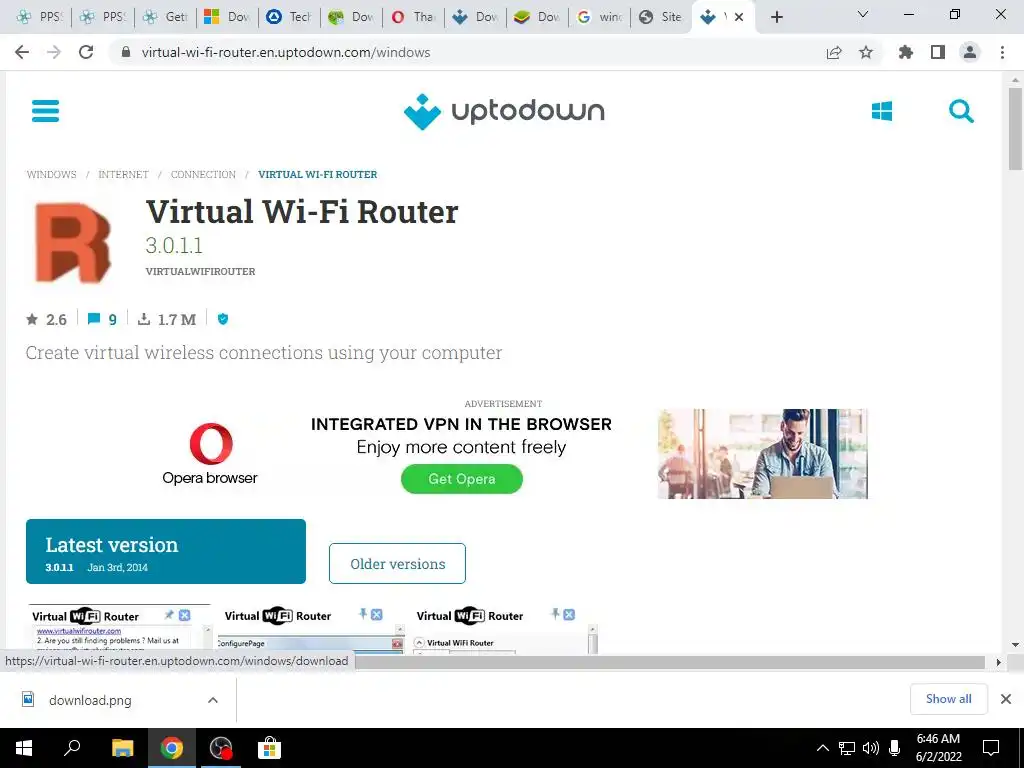Open first Virtual WiFi Router screenshot
1024x768 pixels.
(x=119, y=629)
